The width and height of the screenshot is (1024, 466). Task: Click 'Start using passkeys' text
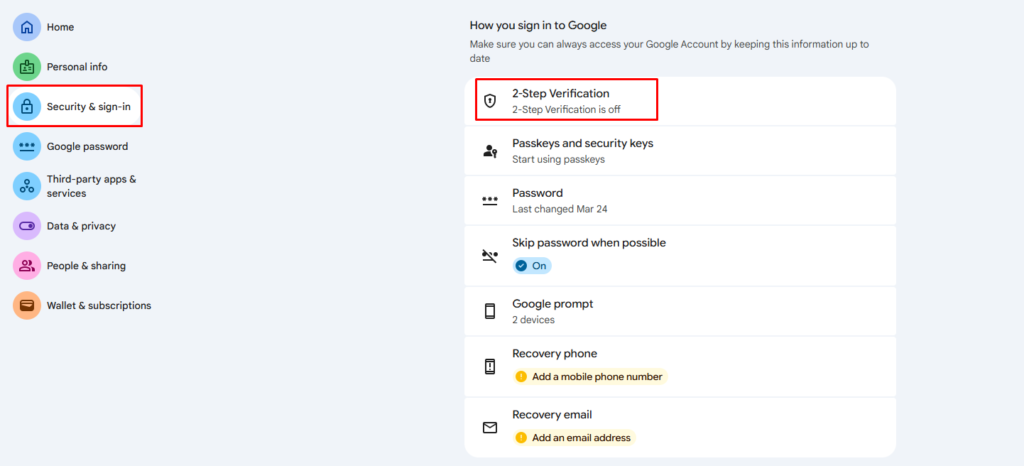(558, 159)
